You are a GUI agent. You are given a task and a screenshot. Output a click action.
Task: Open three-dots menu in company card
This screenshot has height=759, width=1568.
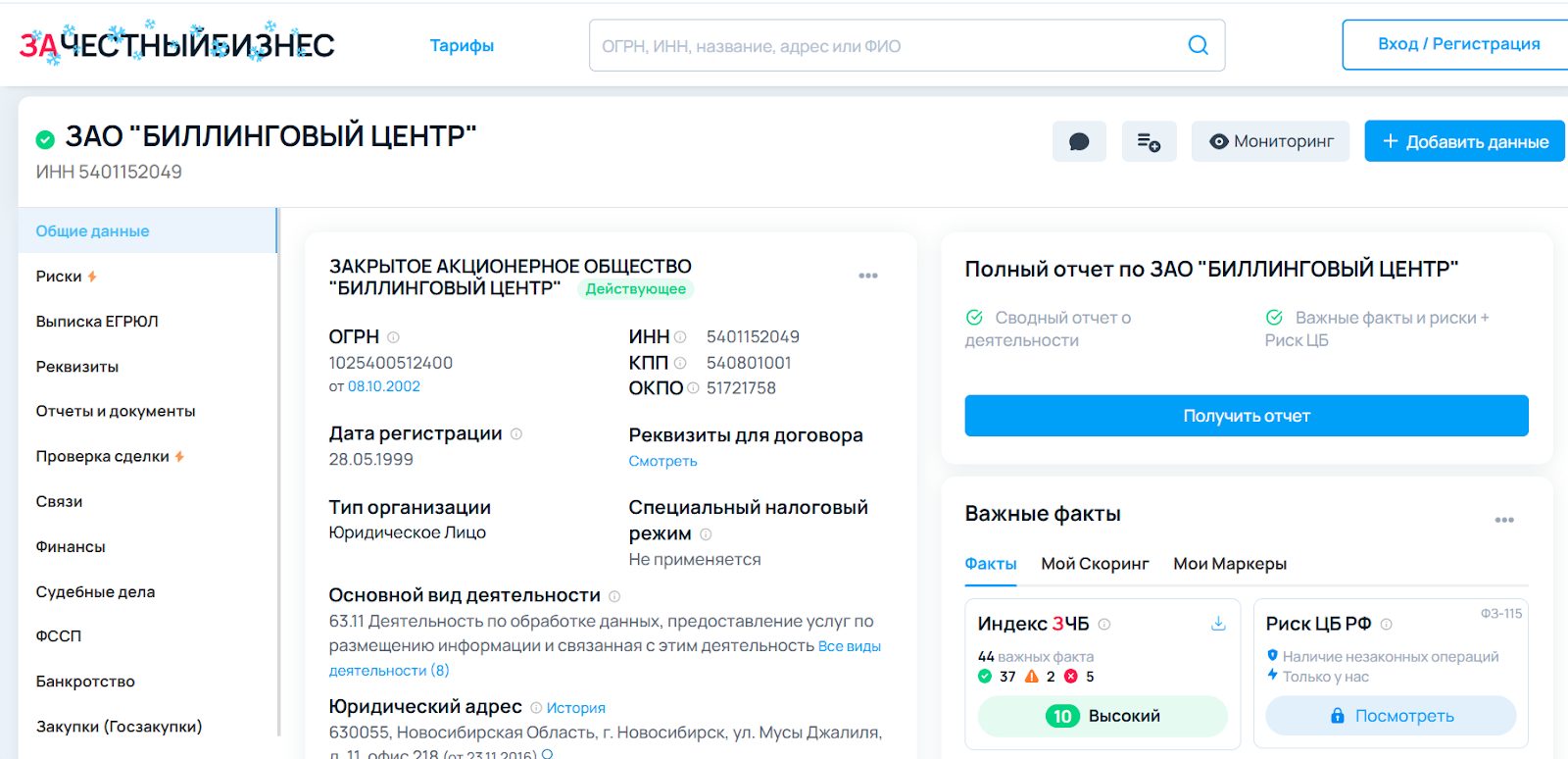[868, 276]
